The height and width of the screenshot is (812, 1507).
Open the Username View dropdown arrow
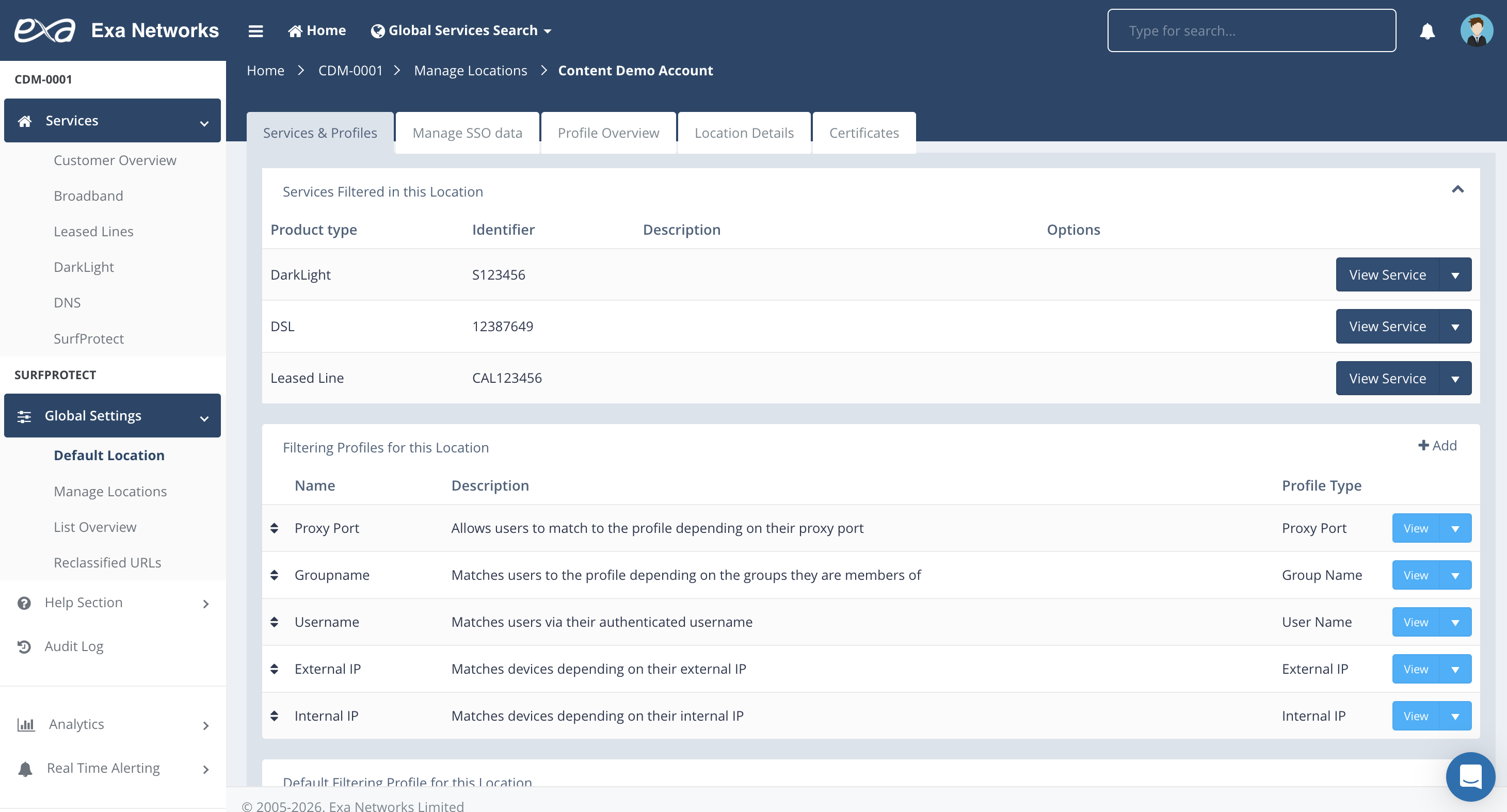click(x=1455, y=623)
